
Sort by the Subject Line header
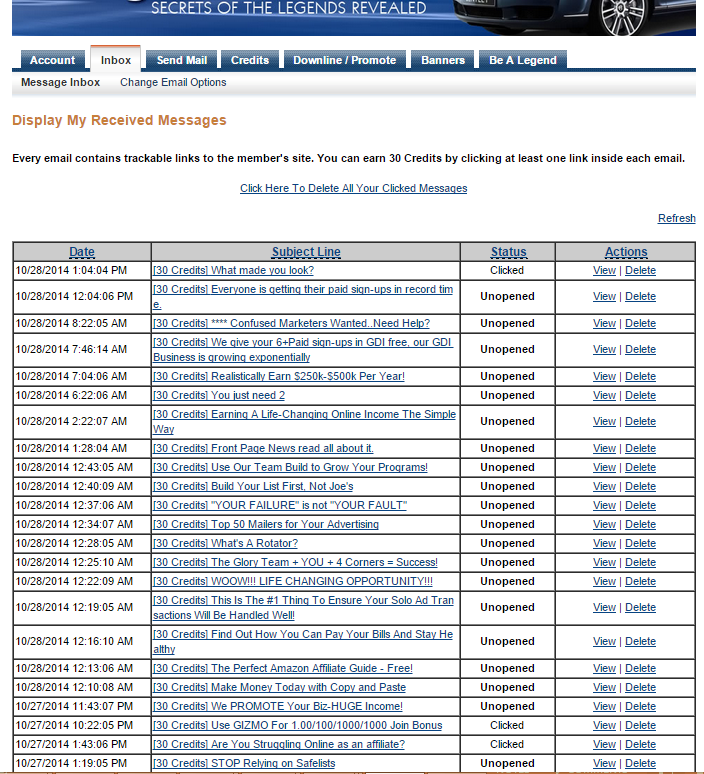pyautogui.click(x=306, y=252)
